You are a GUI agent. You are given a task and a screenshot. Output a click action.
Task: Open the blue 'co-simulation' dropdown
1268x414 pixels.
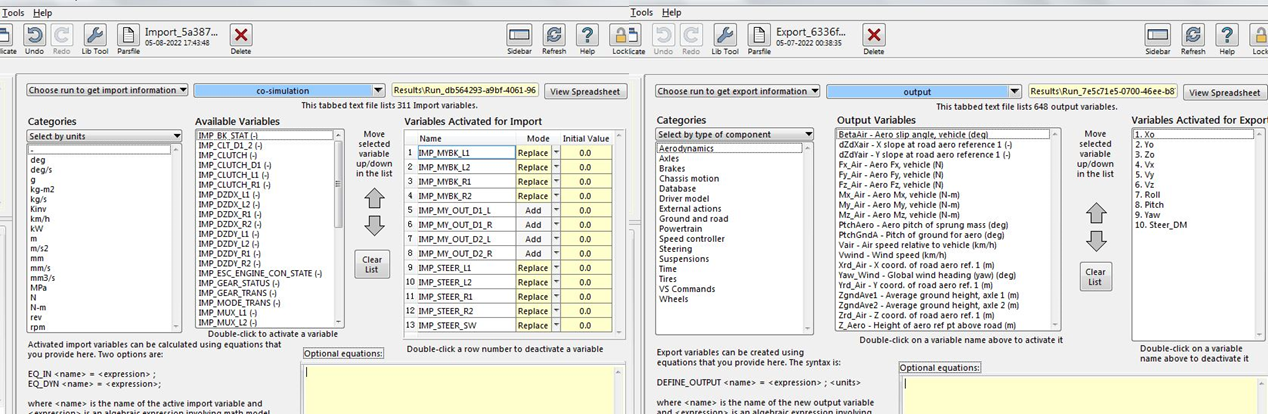pos(290,91)
